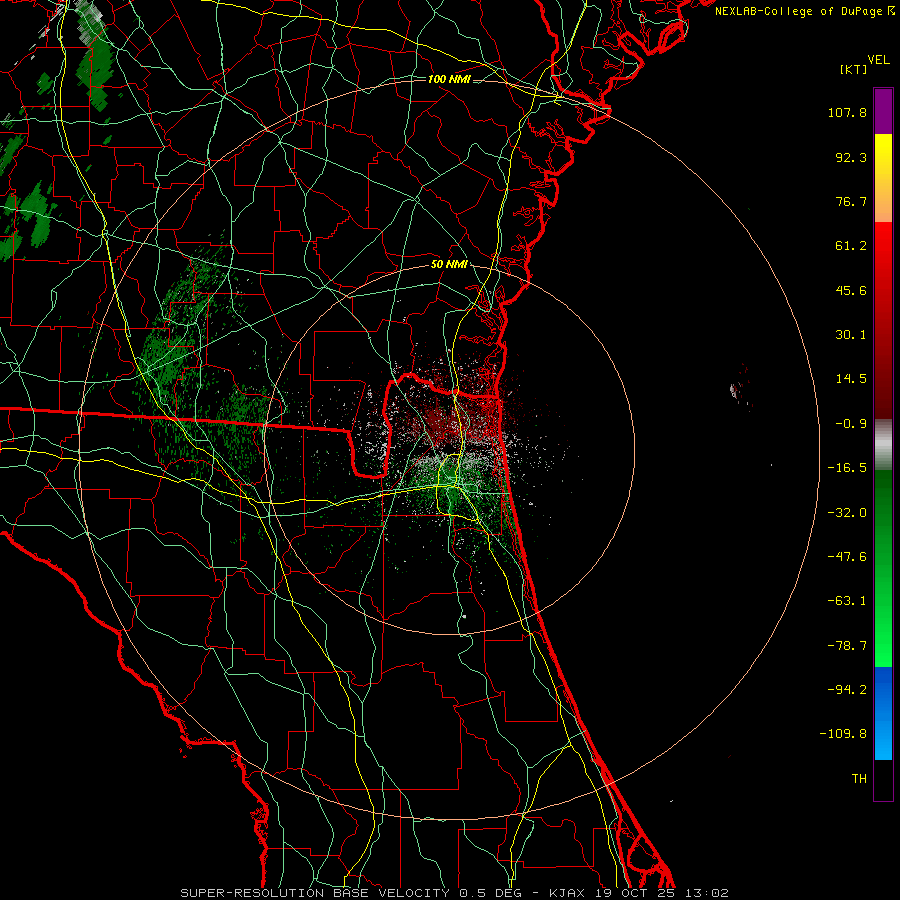Click the [KT] units label
The image size is (900, 900).
(x=853, y=69)
